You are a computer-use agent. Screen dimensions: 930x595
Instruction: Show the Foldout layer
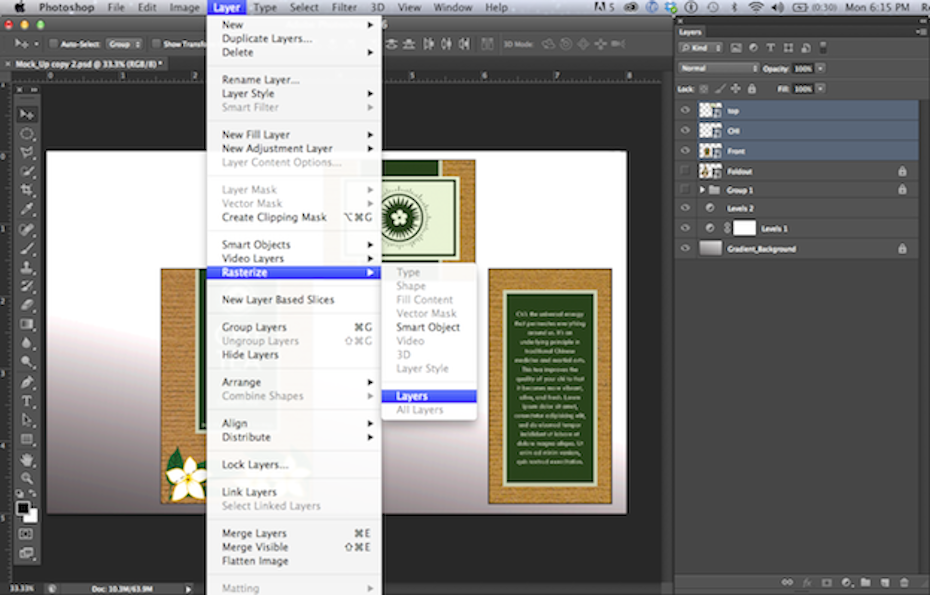click(685, 171)
